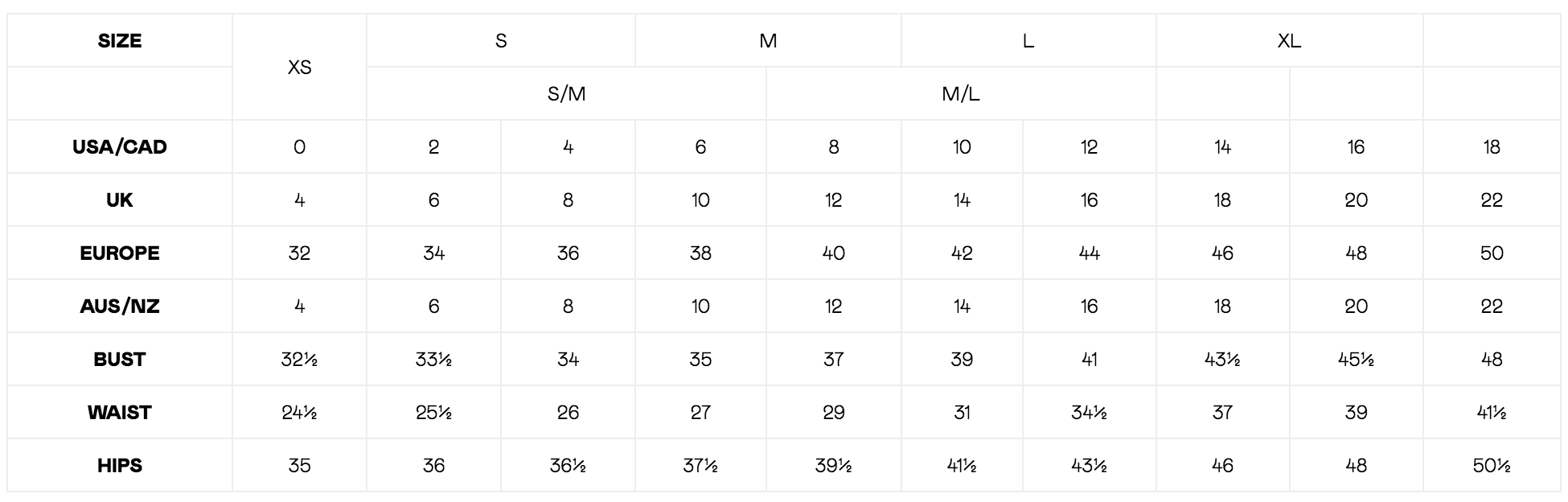Click the bust measurement 45½ cell
Screen dimensions: 1568x502
click(1356, 360)
